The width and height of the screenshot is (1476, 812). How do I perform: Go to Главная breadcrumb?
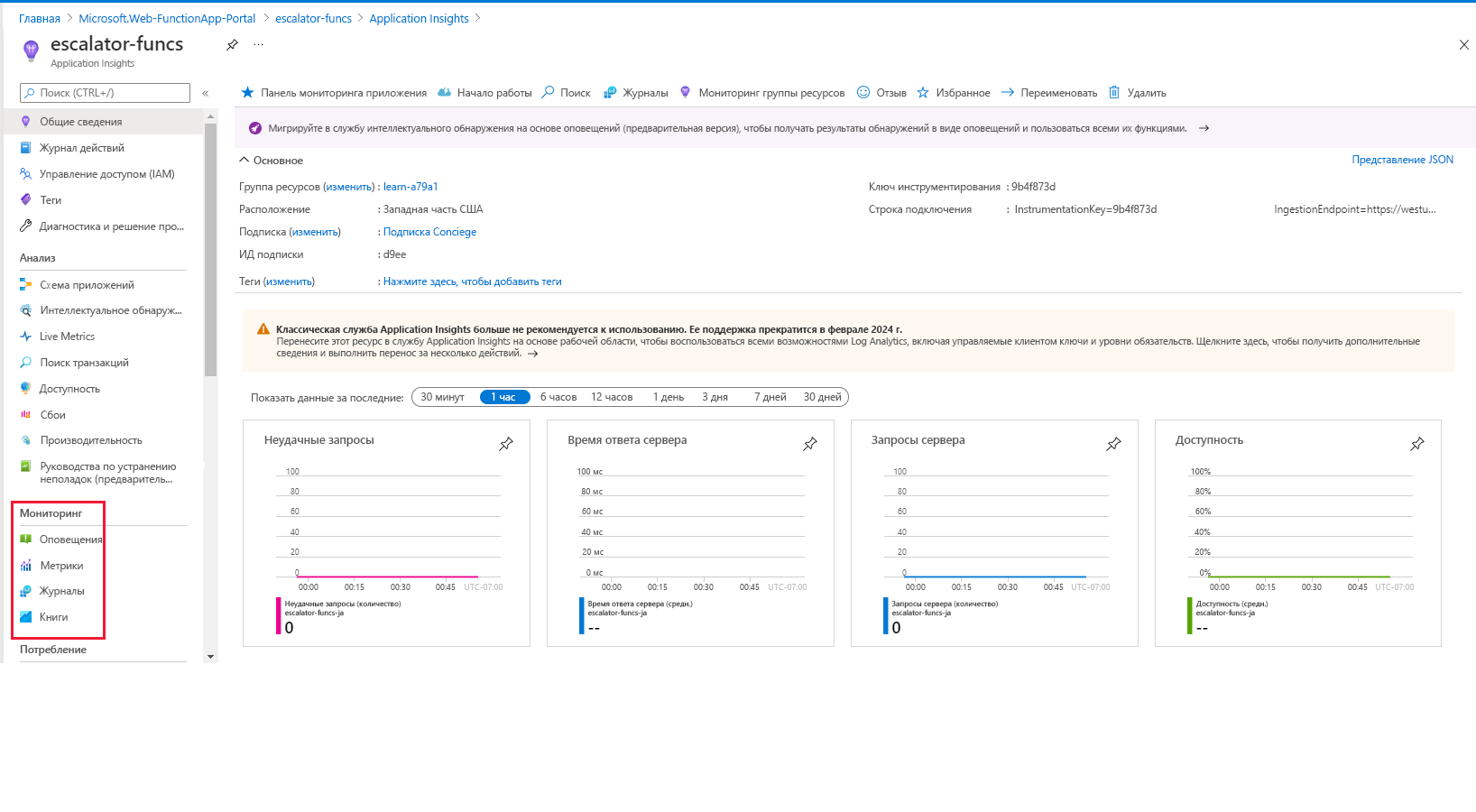coord(40,18)
